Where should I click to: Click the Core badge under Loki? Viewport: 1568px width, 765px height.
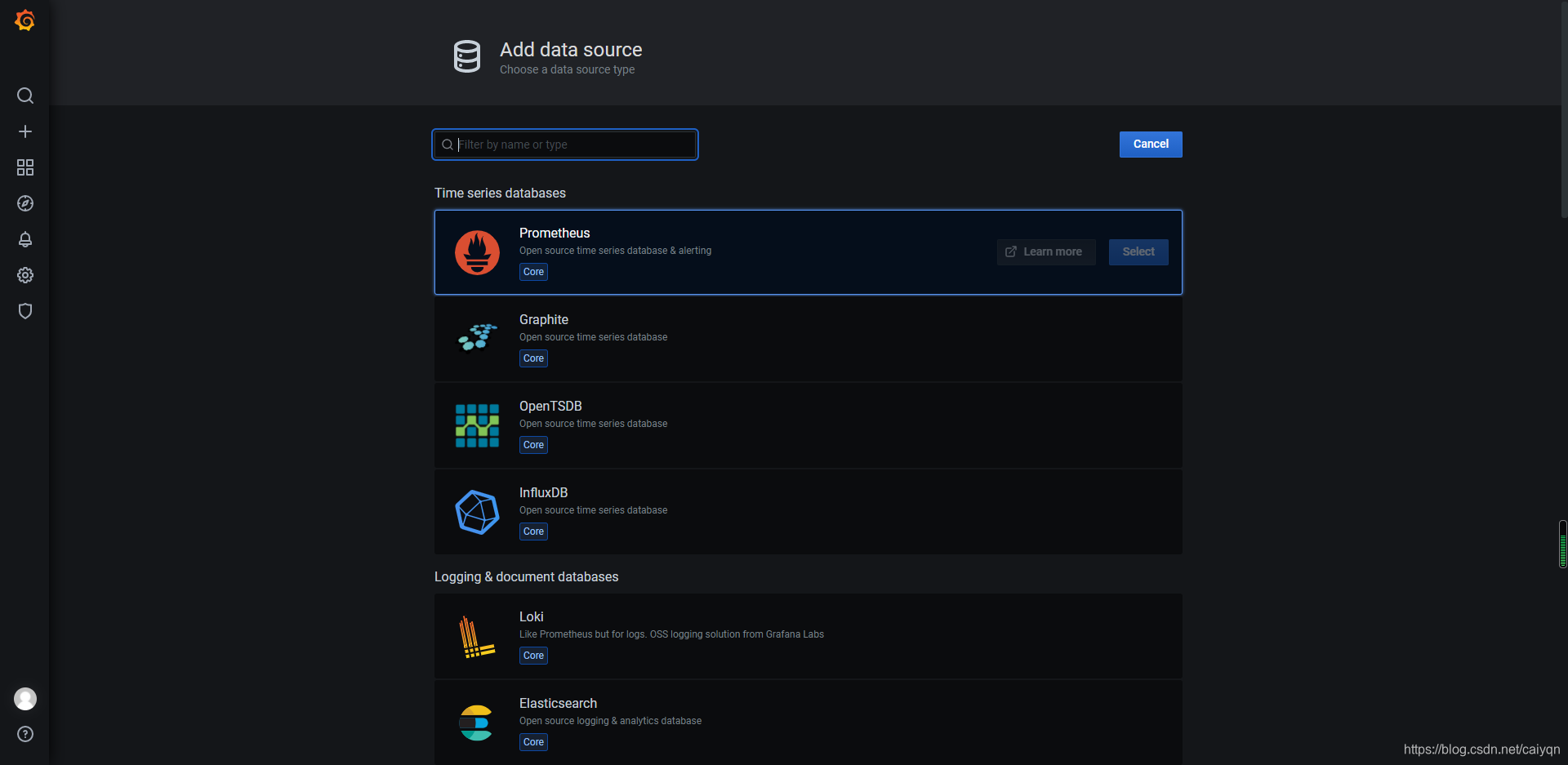tap(533, 656)
